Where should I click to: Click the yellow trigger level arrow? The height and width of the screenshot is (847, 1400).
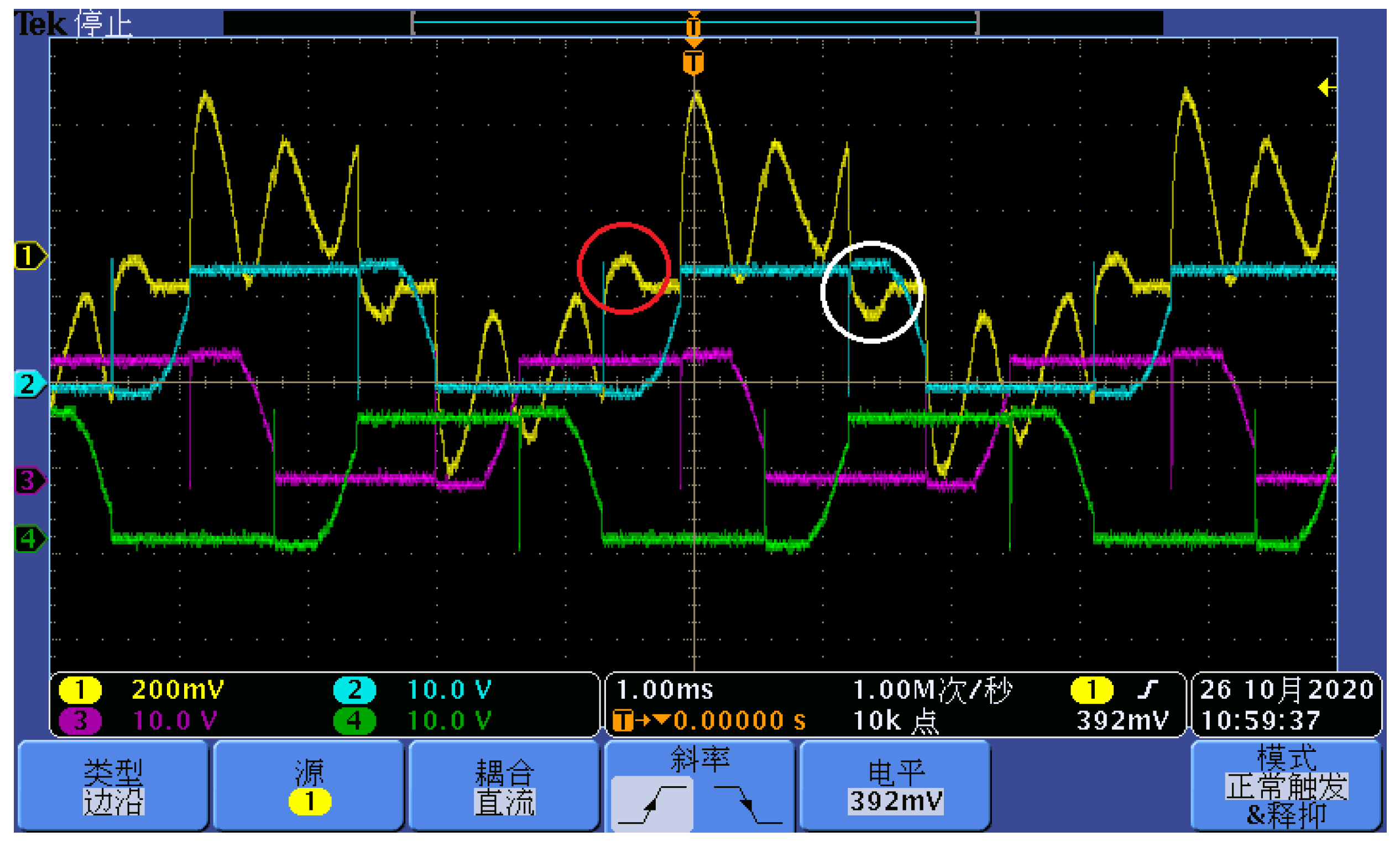[x=1326, y=87]
